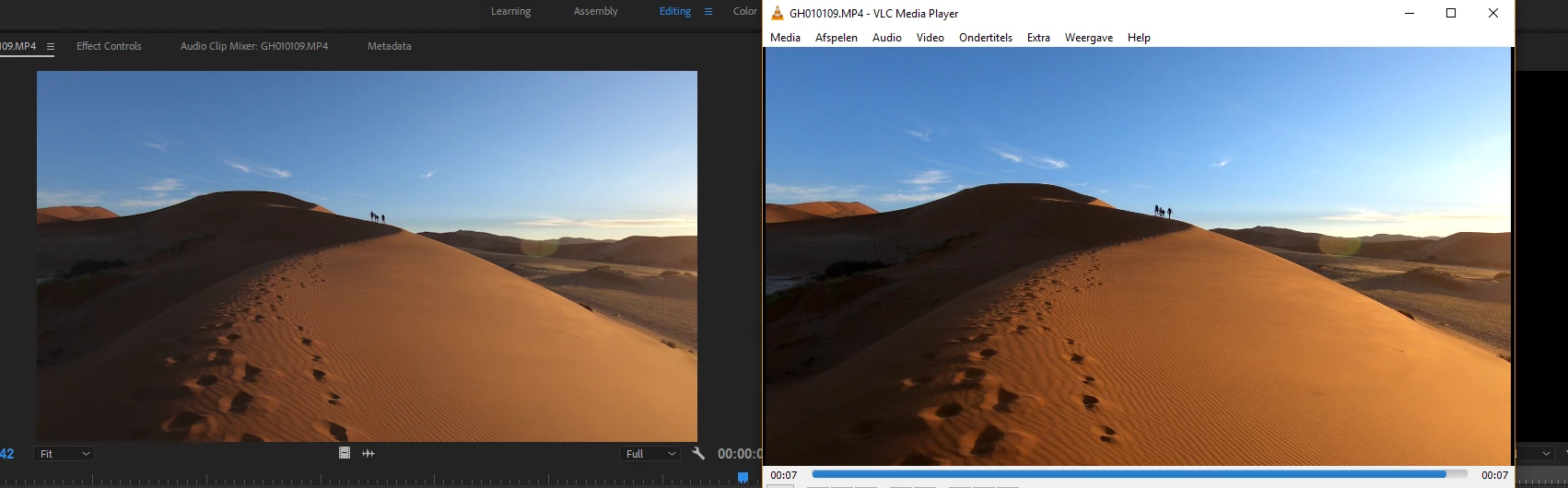Screen dimensions: 1568x488
Task: Click the Drag Video Only filmstrip icon
Action: [x=345, y=453]
